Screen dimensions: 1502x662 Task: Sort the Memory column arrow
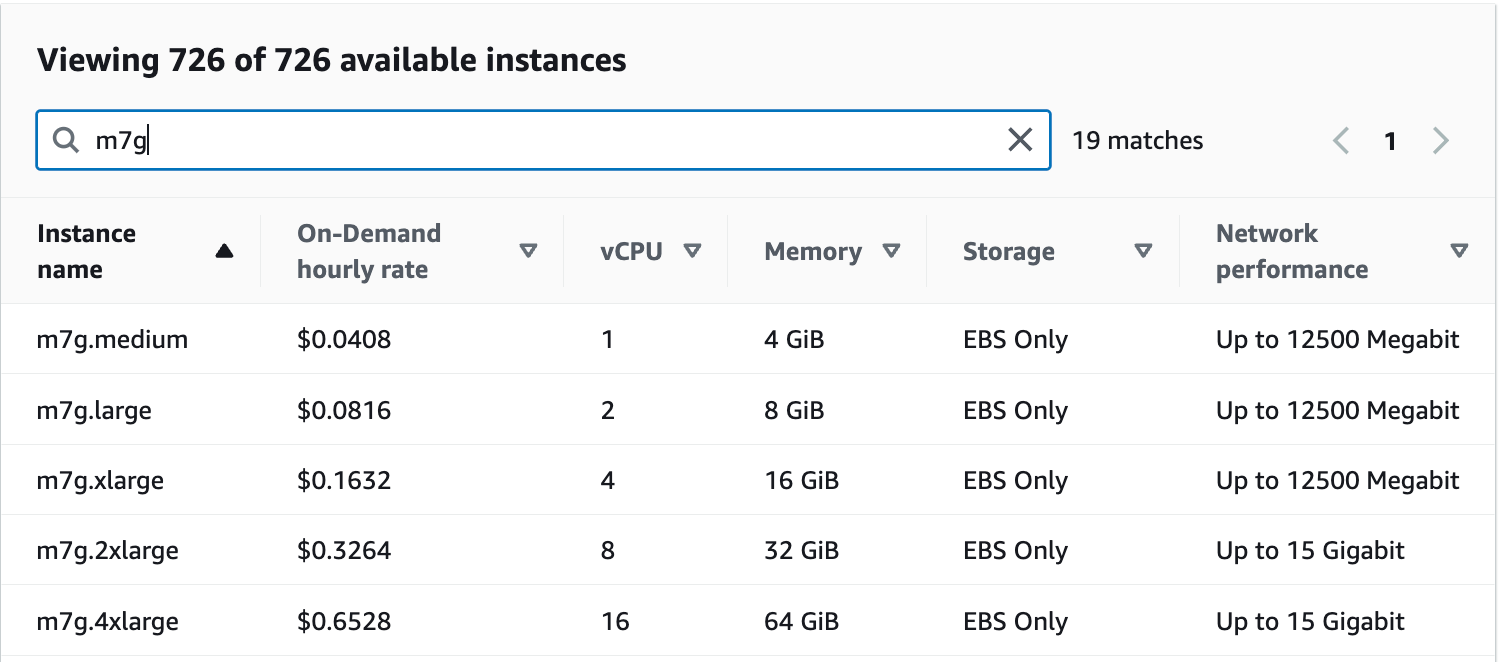(892, 252)
